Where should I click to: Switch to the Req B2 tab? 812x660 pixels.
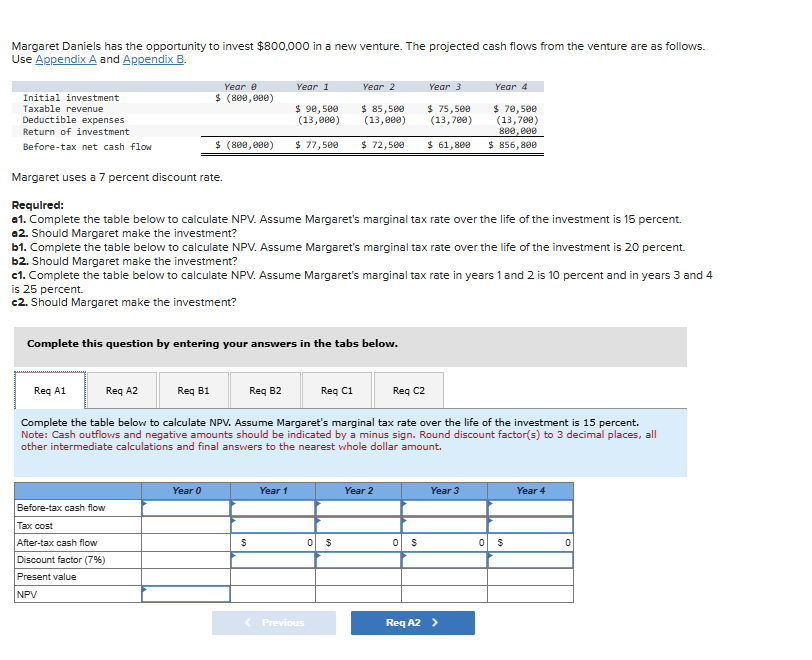click(265, 391)
